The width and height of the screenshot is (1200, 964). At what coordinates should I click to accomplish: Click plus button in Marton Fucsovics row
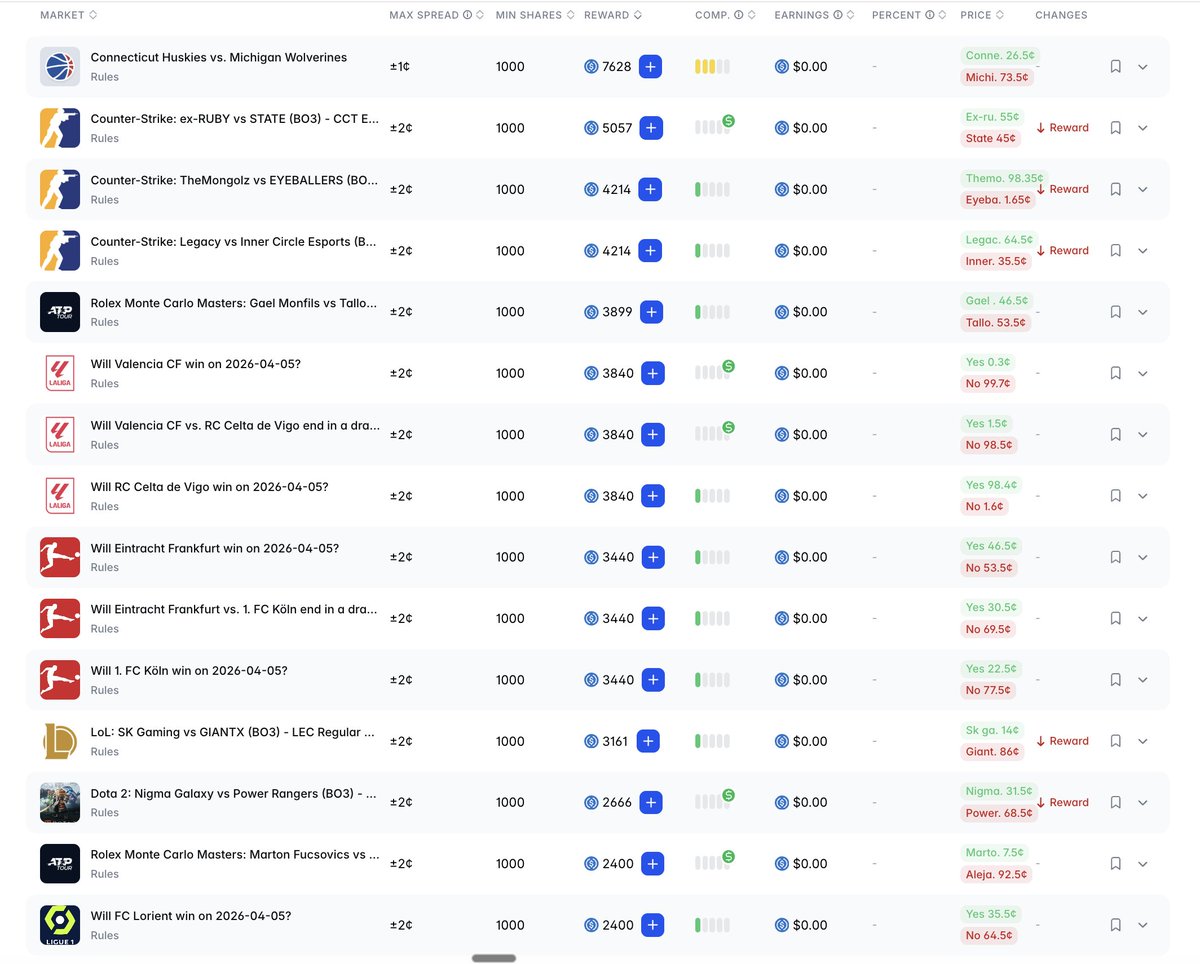(652, 864)
